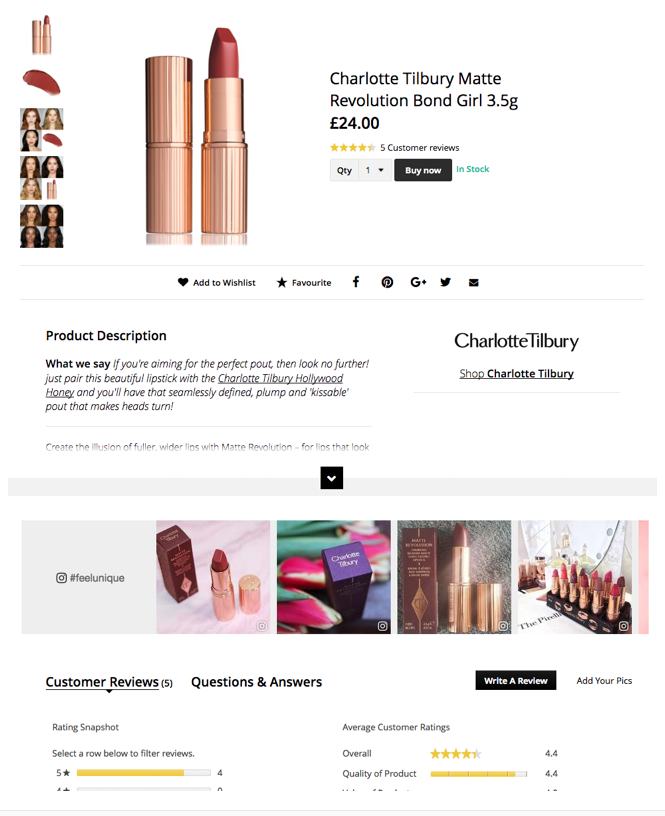
Task: Click the Buy now button
Action: (423, 170)
